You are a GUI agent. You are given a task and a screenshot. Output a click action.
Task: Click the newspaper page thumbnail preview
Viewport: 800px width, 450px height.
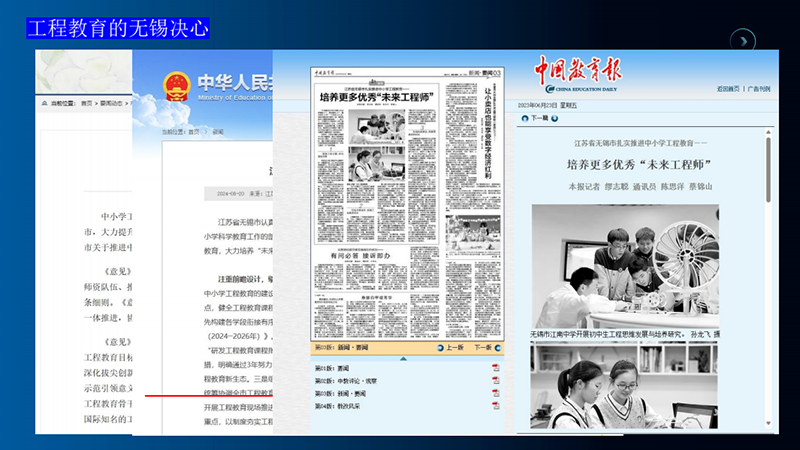pos(407,204)
